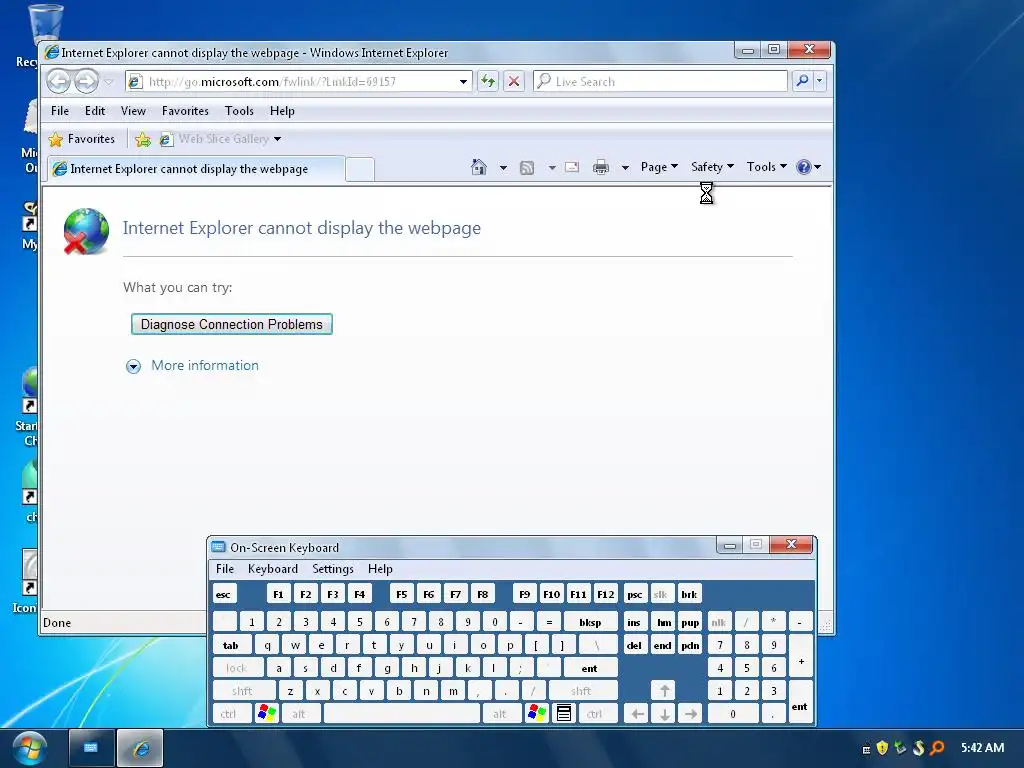This screenshot has height=768, width=1024.
Task: Go back with the IE back arrow
Action: point(58,82)
